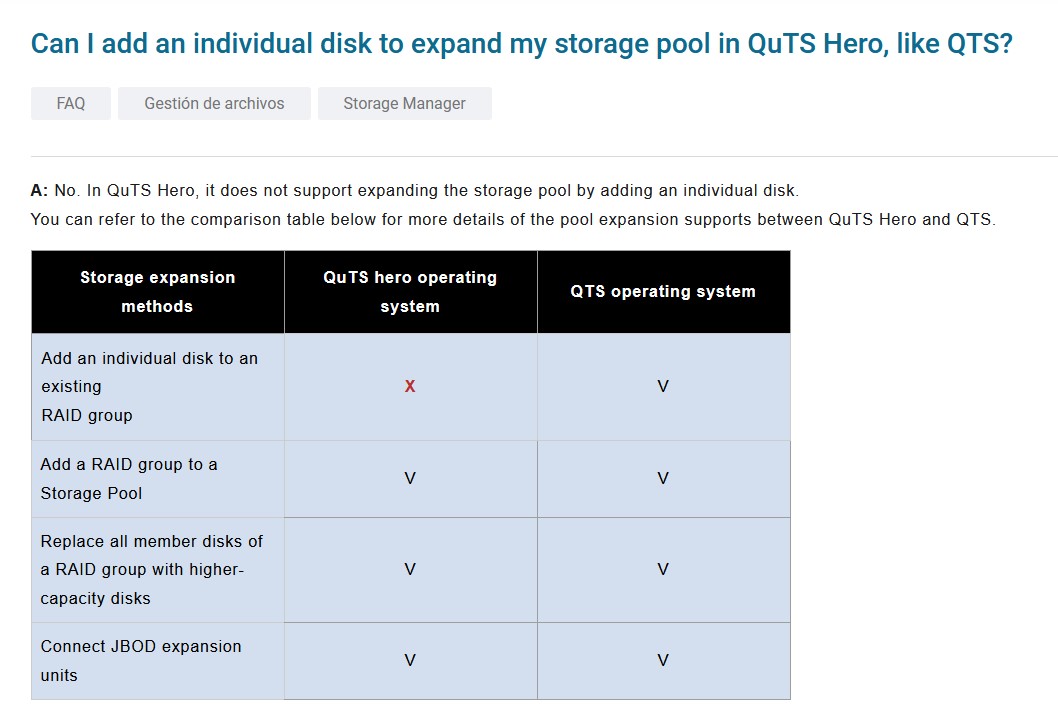
Task: Click QuTS hero checkmark for replacing member disks
Action: [410, 569]
